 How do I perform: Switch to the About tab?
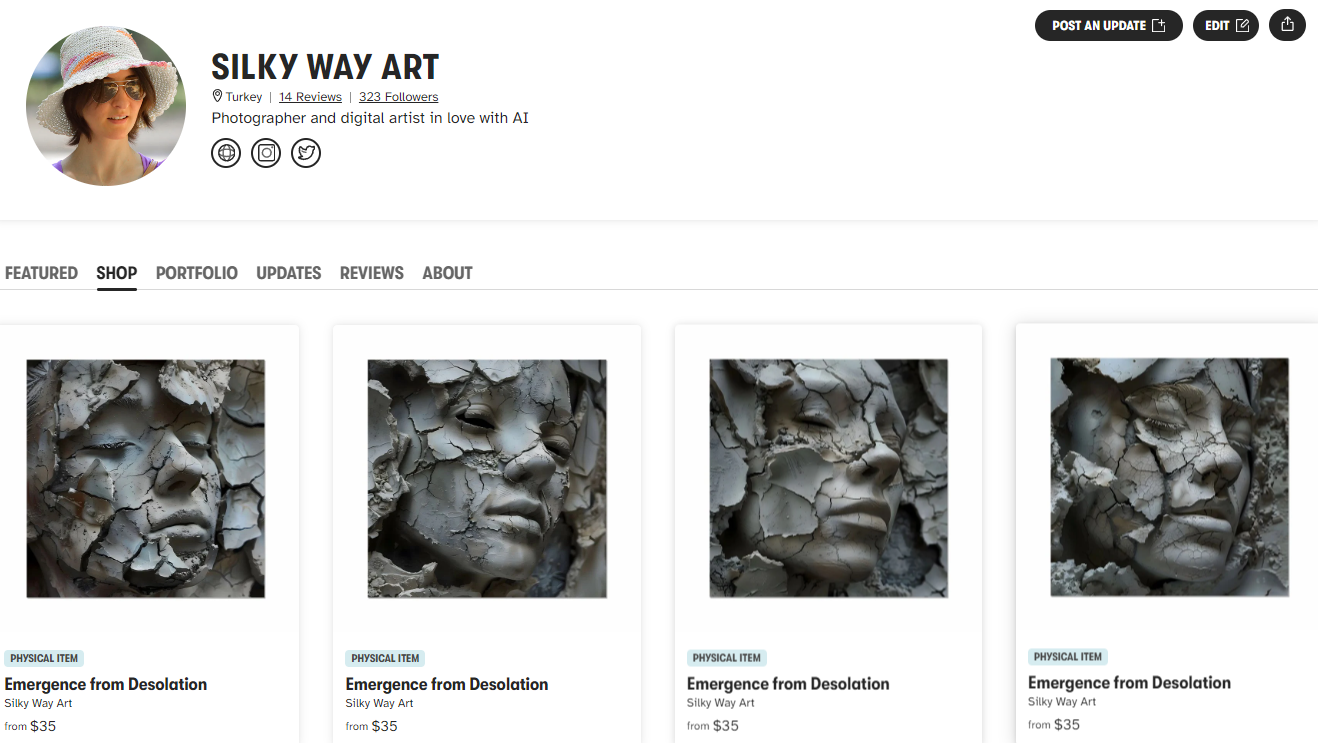tap(447, 273)
